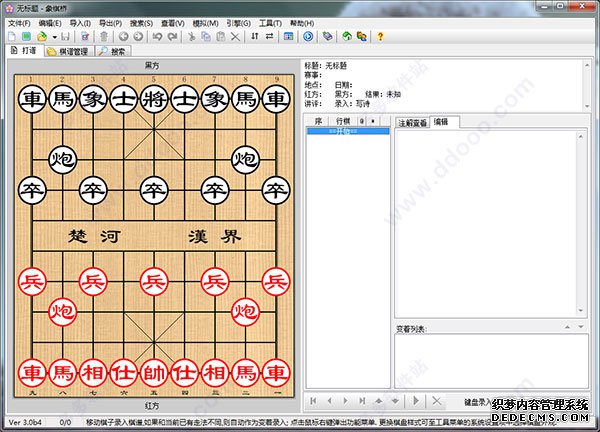Viewport: 600px width, 432px height.
Task: Click the open folder toolbar icon
Action: point(42,37)
